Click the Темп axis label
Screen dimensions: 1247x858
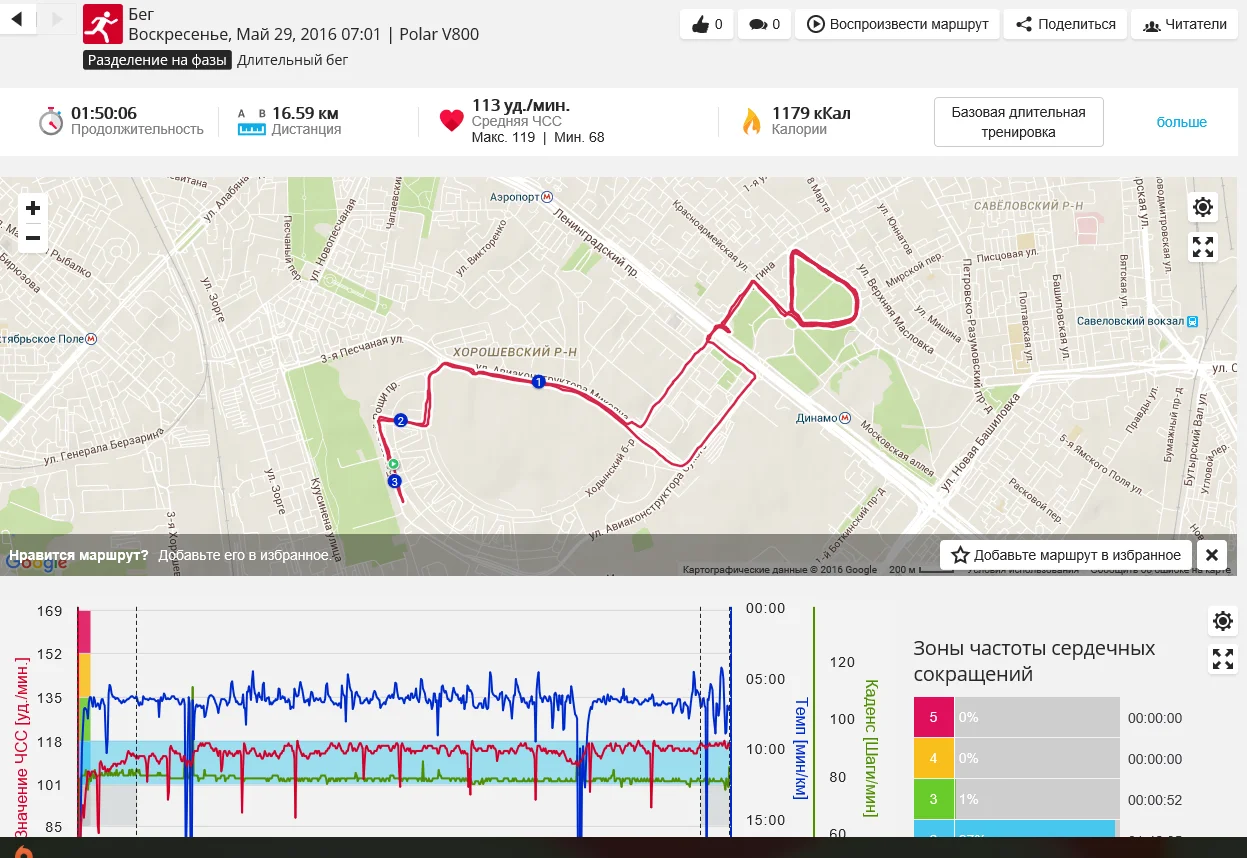(x=800, y=747)
